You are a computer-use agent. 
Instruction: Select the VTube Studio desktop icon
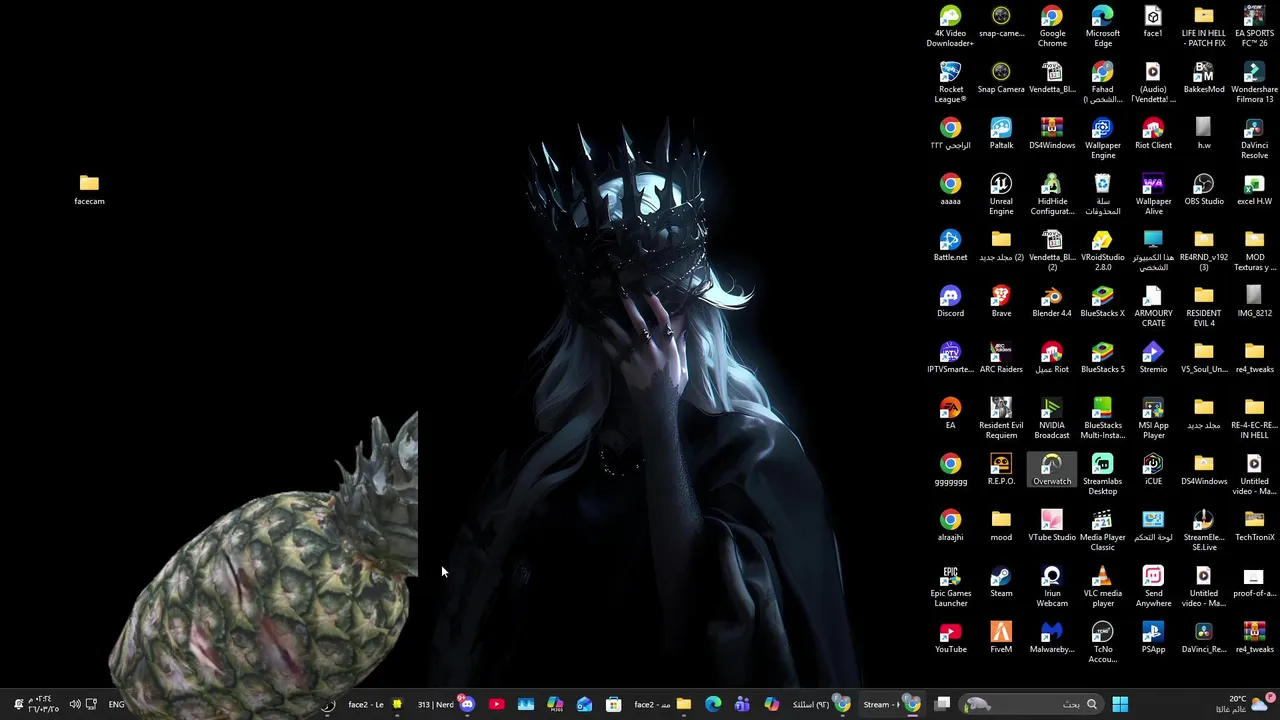tap(1052, 526)
